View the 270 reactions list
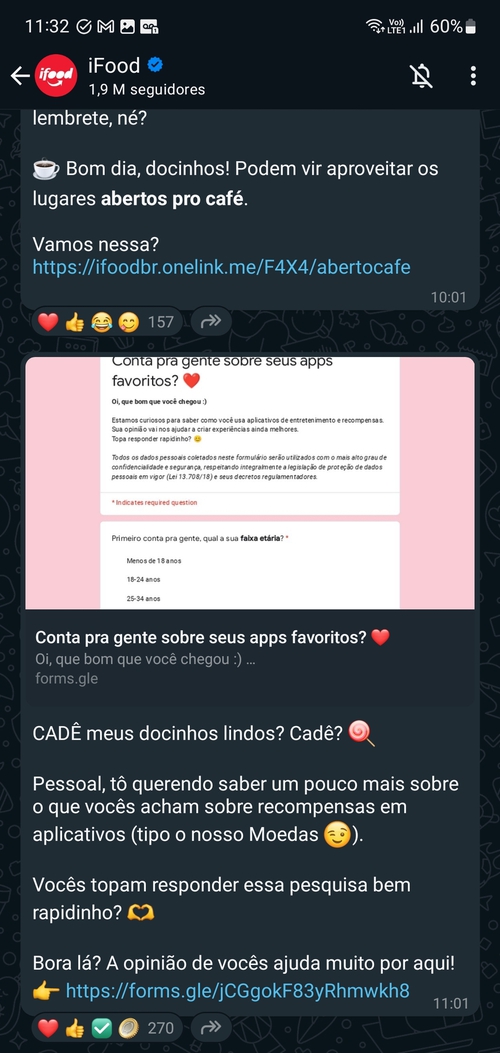This screenshot has width=500, height=1053. pos(160,1027)
